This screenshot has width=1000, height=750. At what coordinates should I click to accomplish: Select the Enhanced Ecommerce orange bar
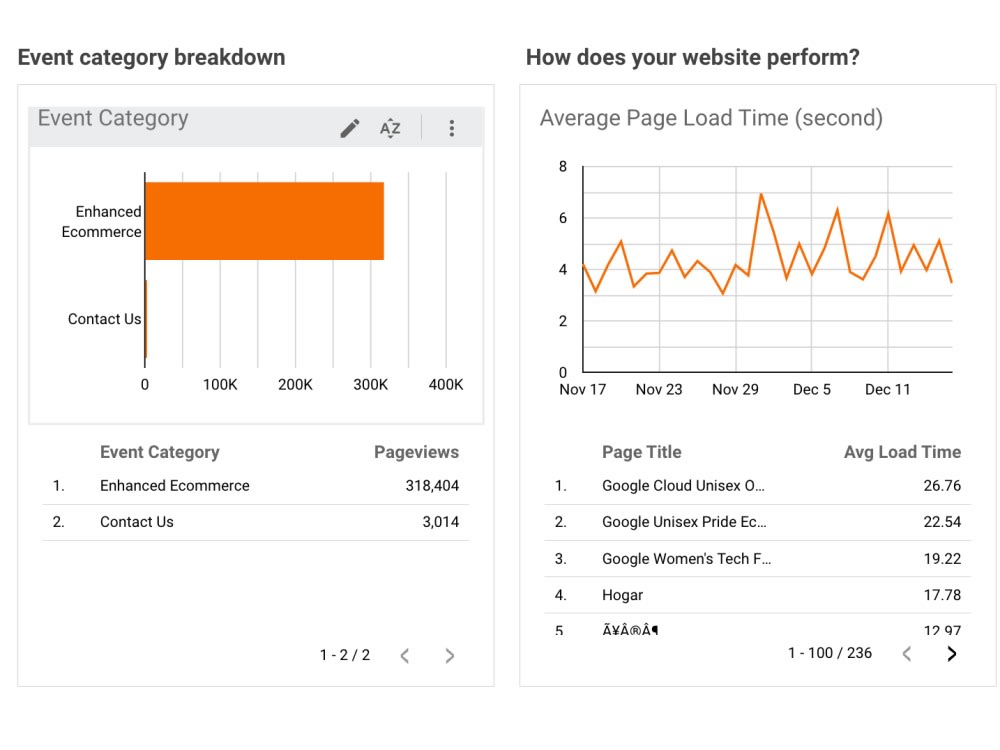click(265, 221)
